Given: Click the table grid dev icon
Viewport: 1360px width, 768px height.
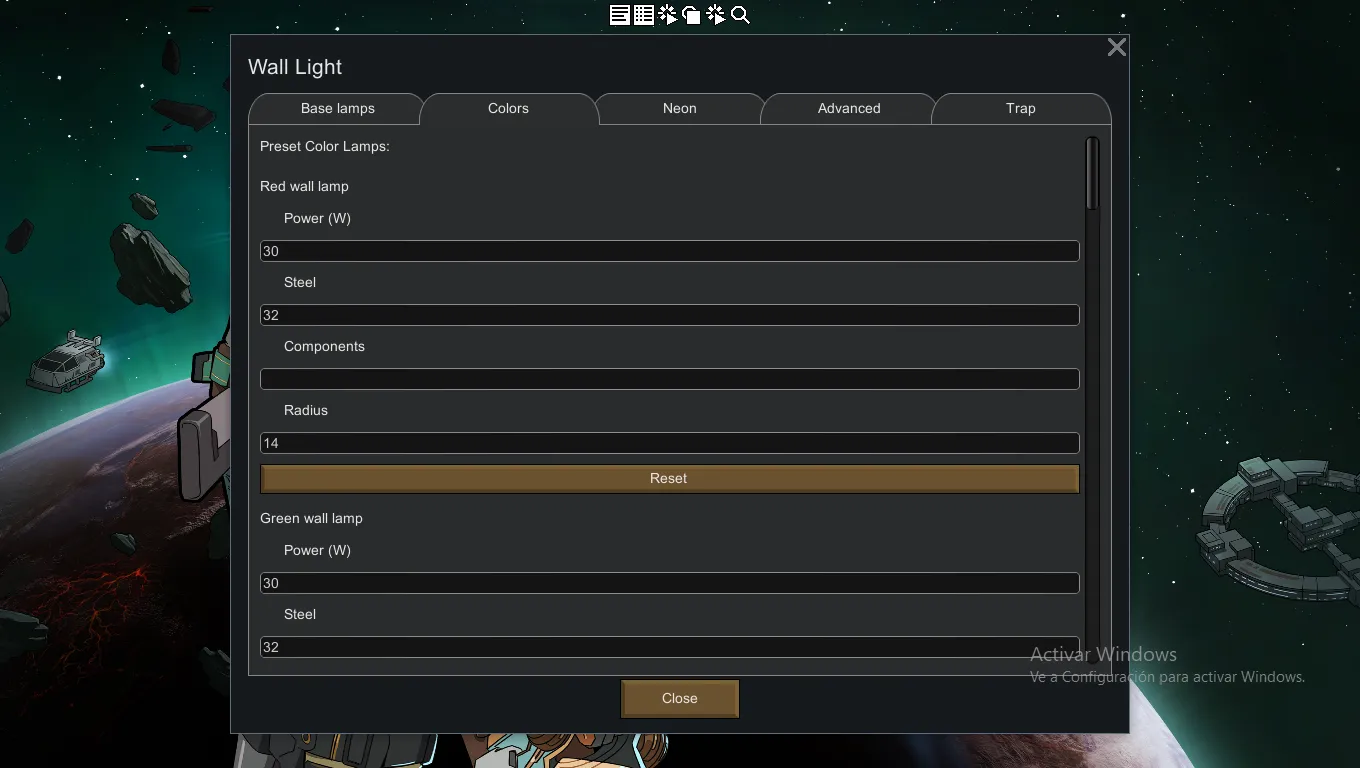Looking at the screenshot, I should click(x=644, y=15).
